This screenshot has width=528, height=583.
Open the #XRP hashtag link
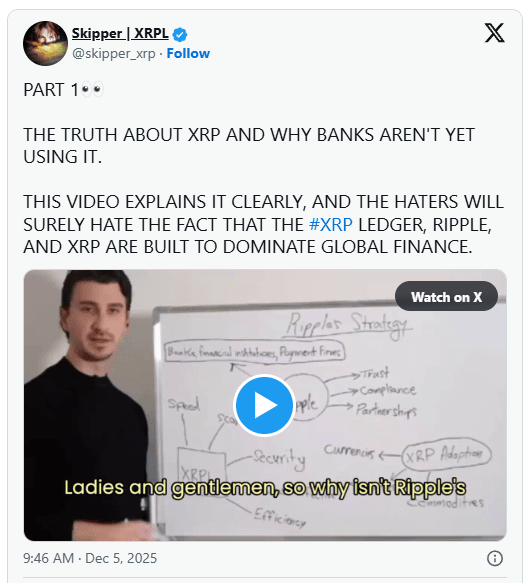(331, 224)
